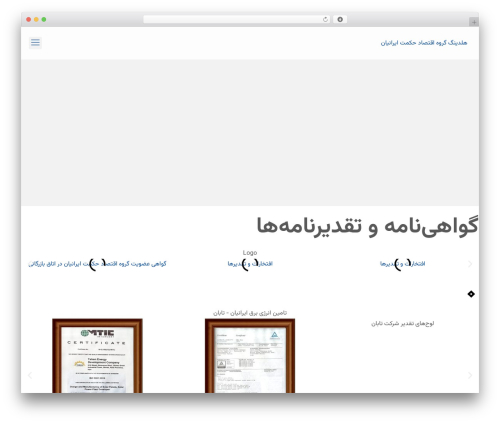Open the rightmost افتخارات و تقدیرها link
Screen dimensions: 500x423
(403, 264)
